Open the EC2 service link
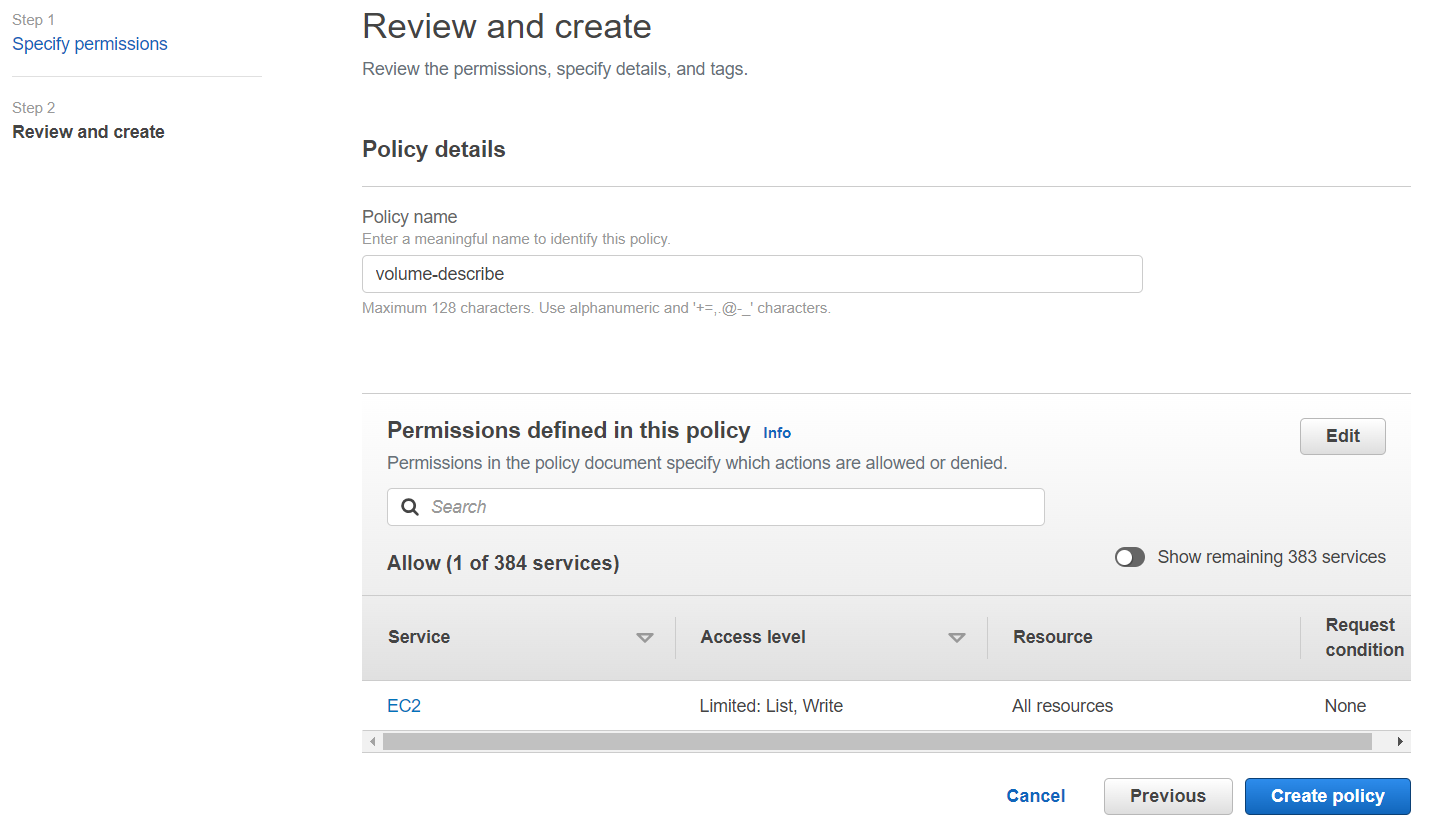This screenshot has width=1437, height=823. (404, 706)
